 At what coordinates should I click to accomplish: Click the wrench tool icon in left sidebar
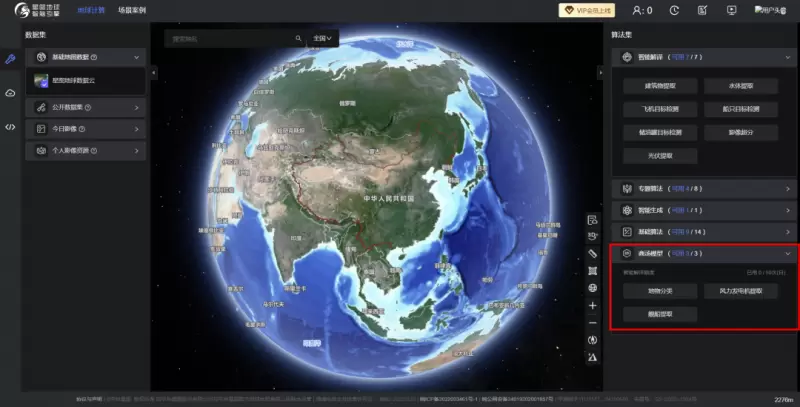tap(10, 59)
